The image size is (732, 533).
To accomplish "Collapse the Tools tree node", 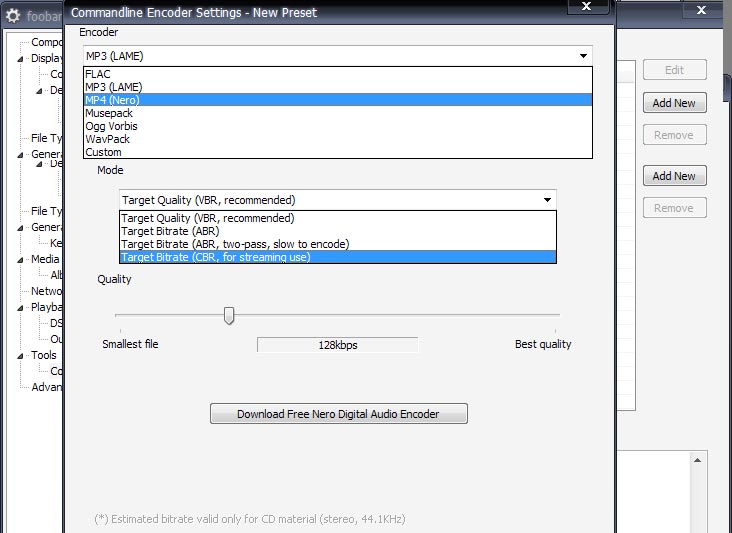I will click(x=20, y=356).
